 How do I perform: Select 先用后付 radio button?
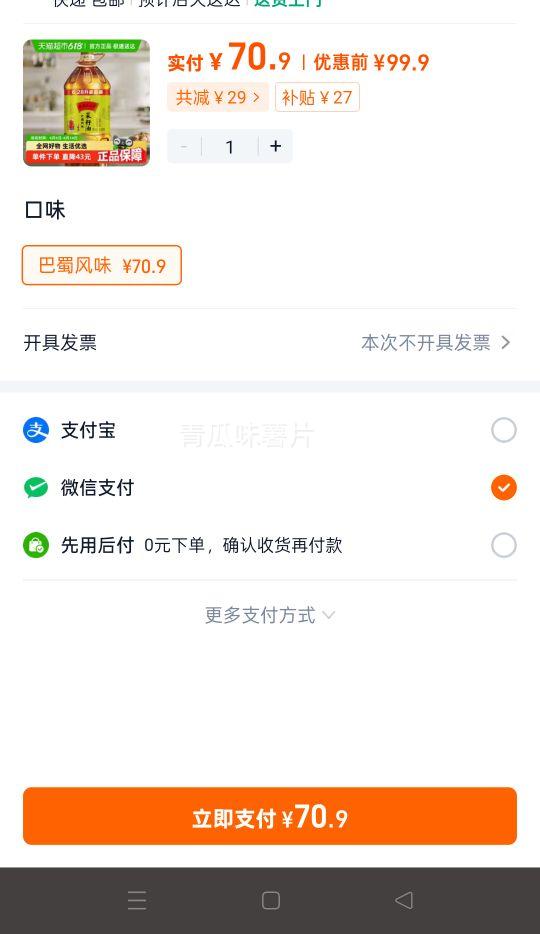click(504, 545)
